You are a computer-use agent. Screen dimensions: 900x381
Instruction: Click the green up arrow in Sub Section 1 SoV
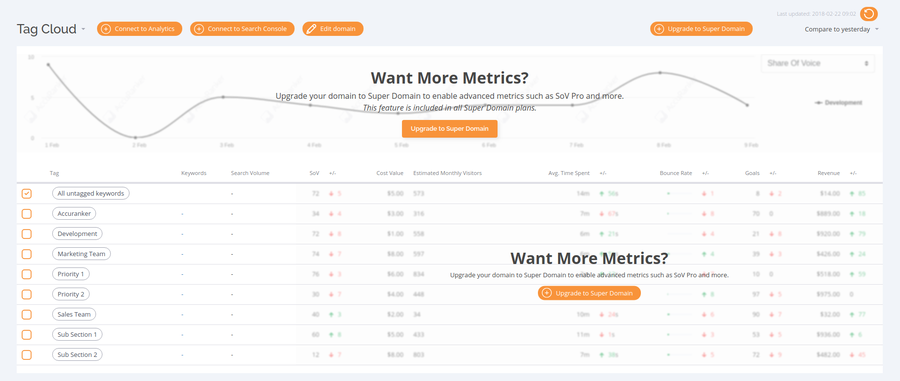click(x=332, y=334)
